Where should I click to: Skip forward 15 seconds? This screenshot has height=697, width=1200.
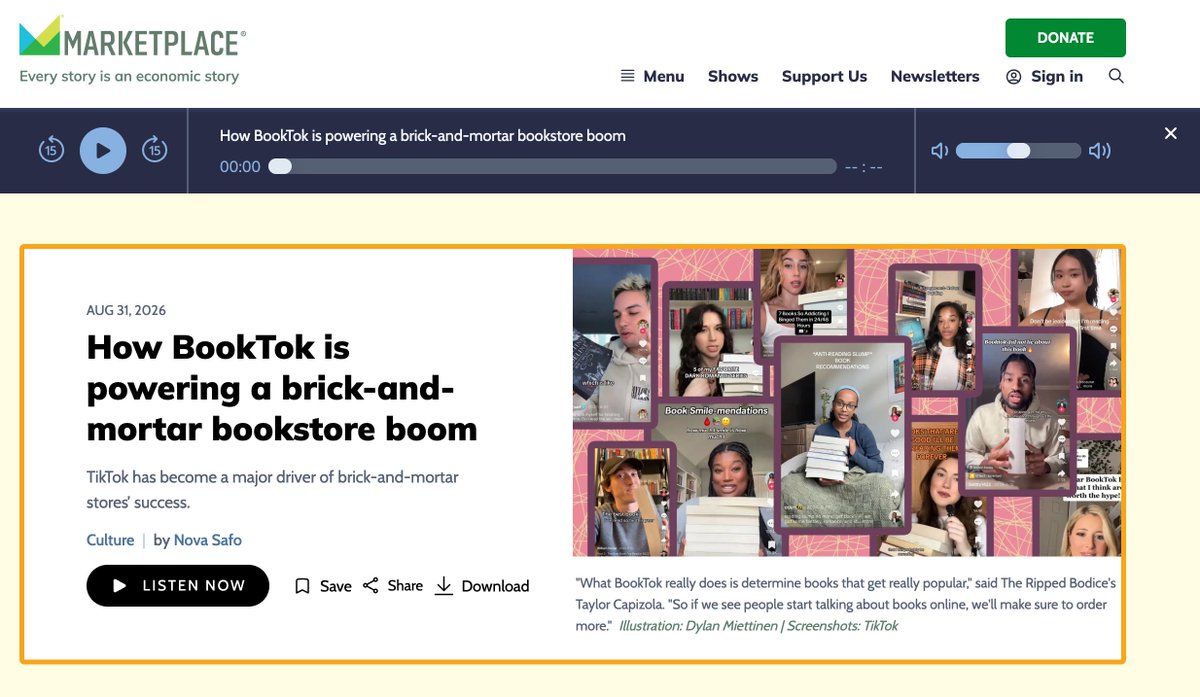click(153, 150)
